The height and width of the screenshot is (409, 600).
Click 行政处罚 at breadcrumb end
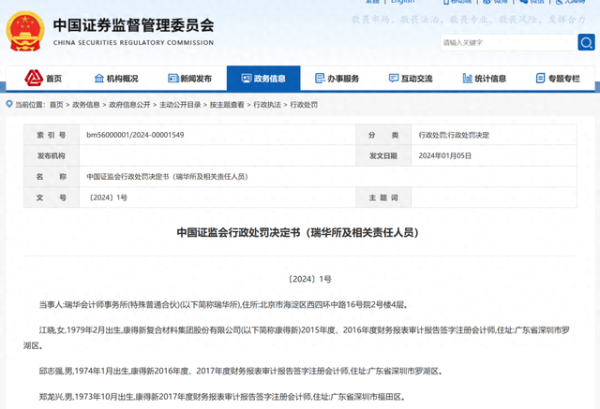click(x=304, y=103)
